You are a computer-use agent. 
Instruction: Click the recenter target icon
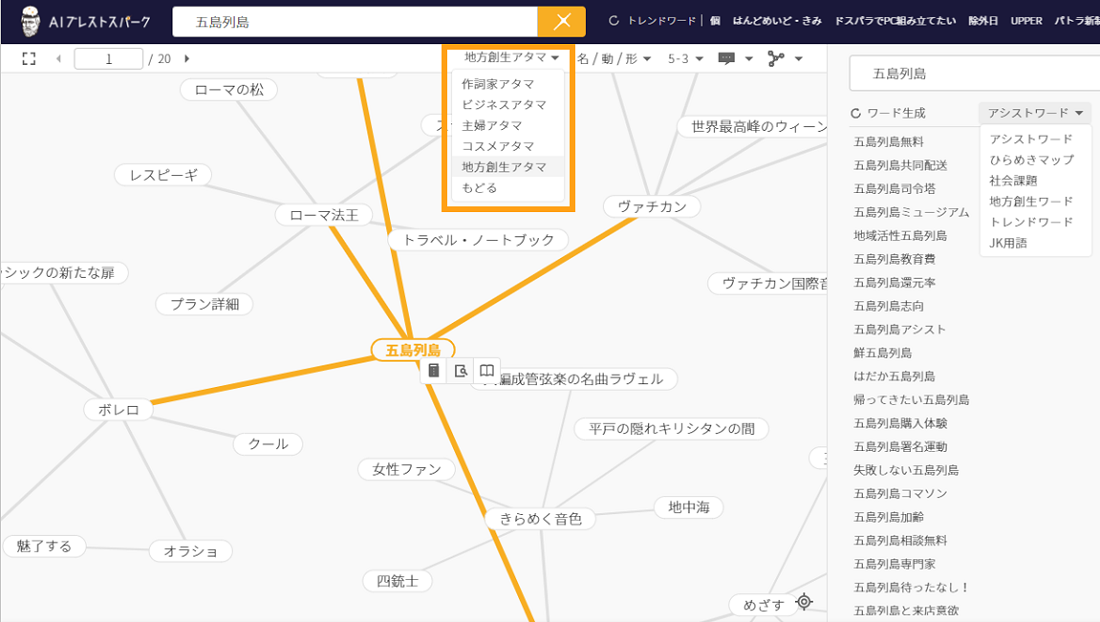804,602
